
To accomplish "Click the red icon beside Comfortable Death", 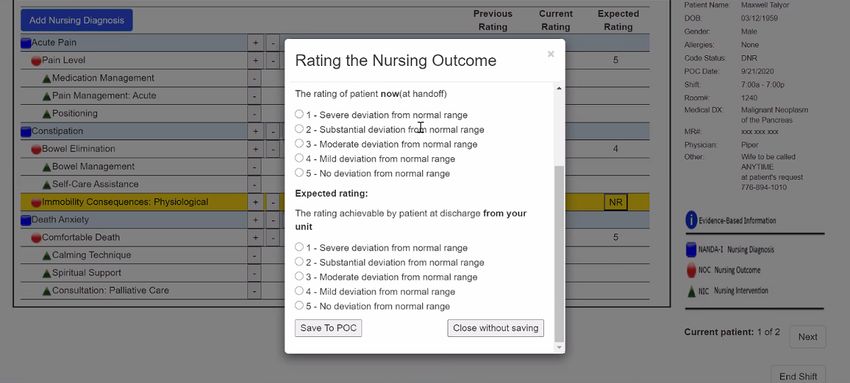I will click(x=36, y=238).
